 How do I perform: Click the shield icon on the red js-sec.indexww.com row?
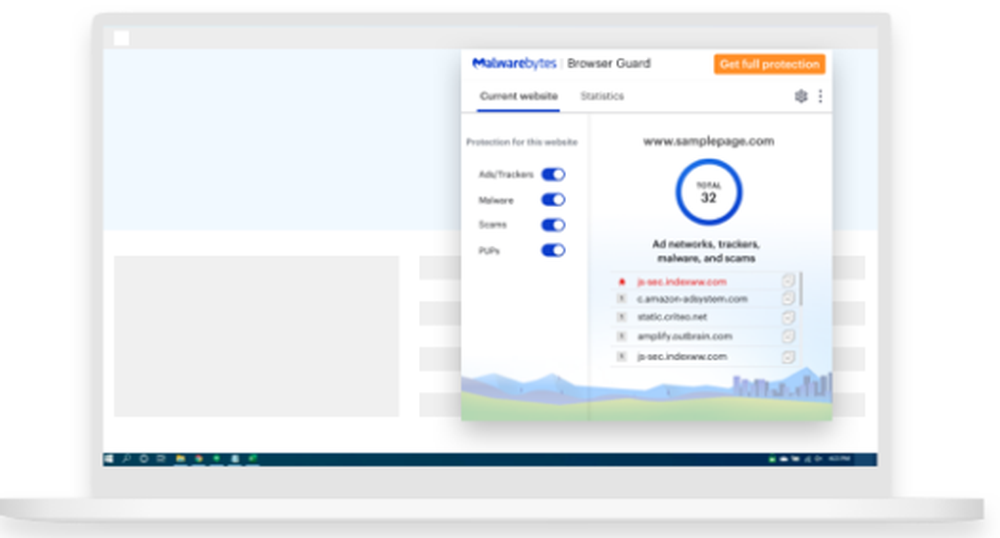pyautogui.click(x=788, y=280)
